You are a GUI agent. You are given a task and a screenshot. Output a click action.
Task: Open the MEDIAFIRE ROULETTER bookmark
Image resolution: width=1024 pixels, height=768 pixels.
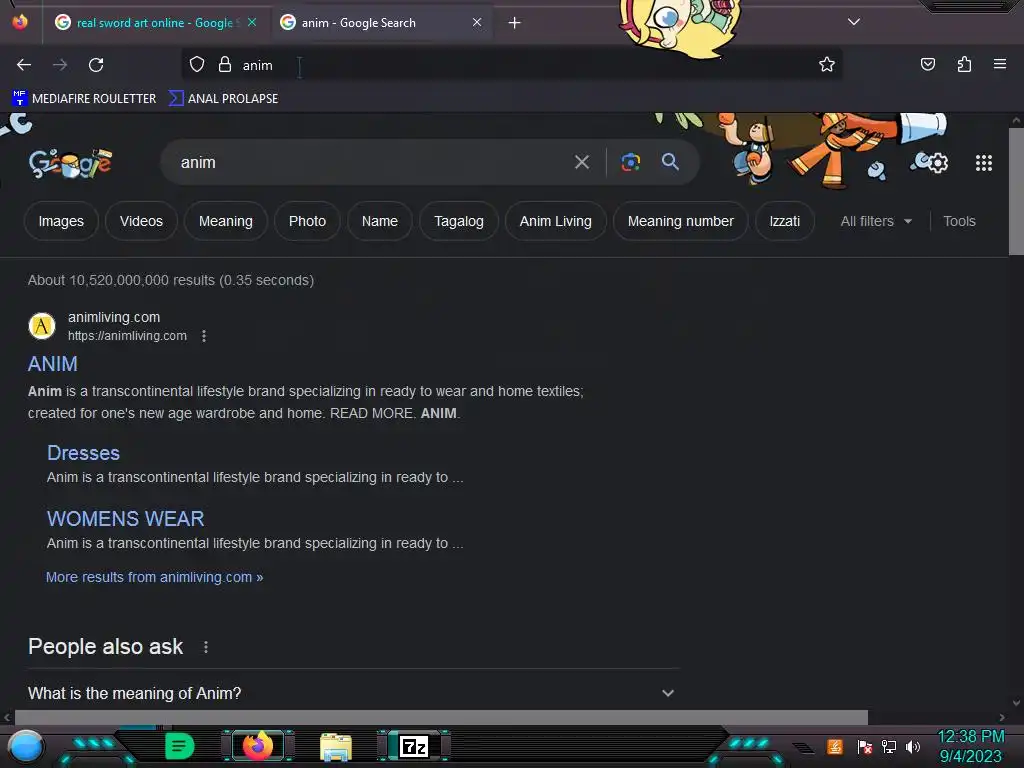point(84,99)
